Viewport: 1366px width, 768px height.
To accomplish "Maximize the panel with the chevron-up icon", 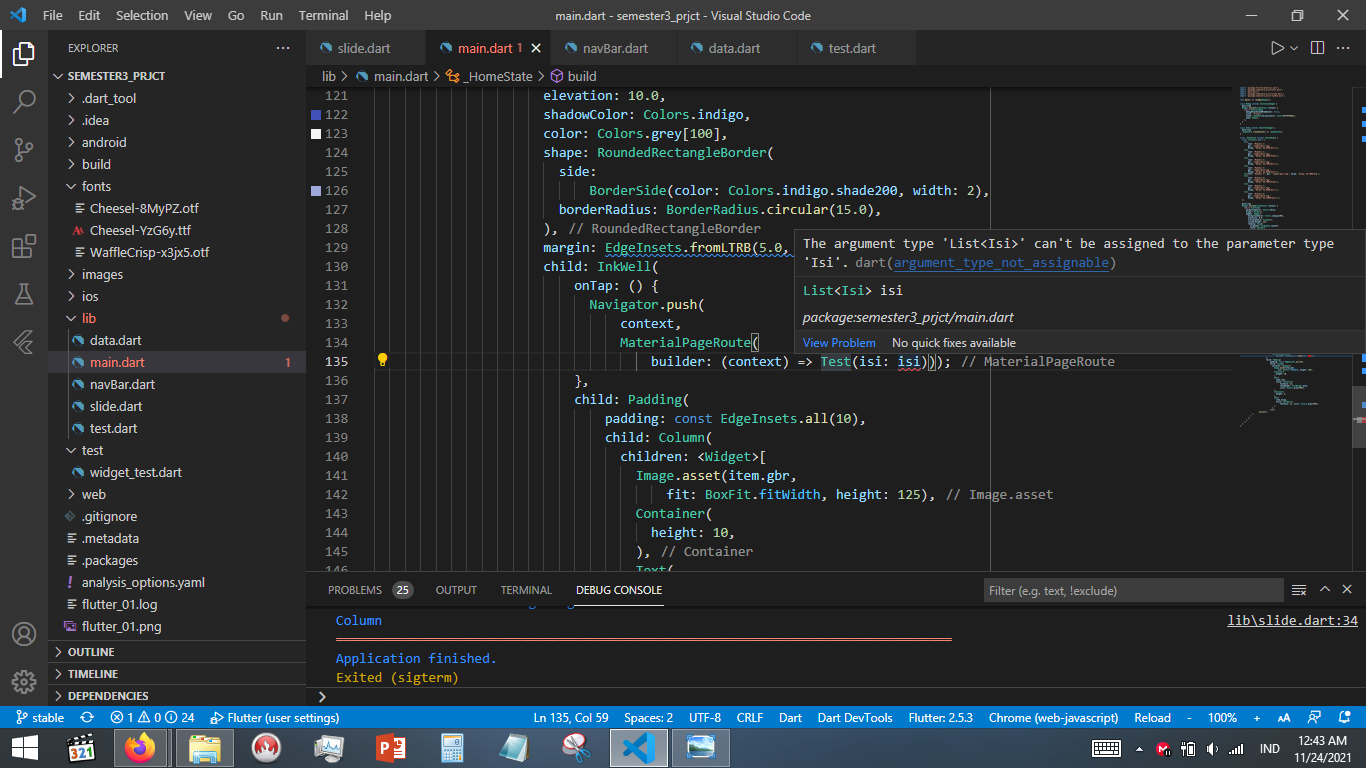I will click(x=1325, y=590).
